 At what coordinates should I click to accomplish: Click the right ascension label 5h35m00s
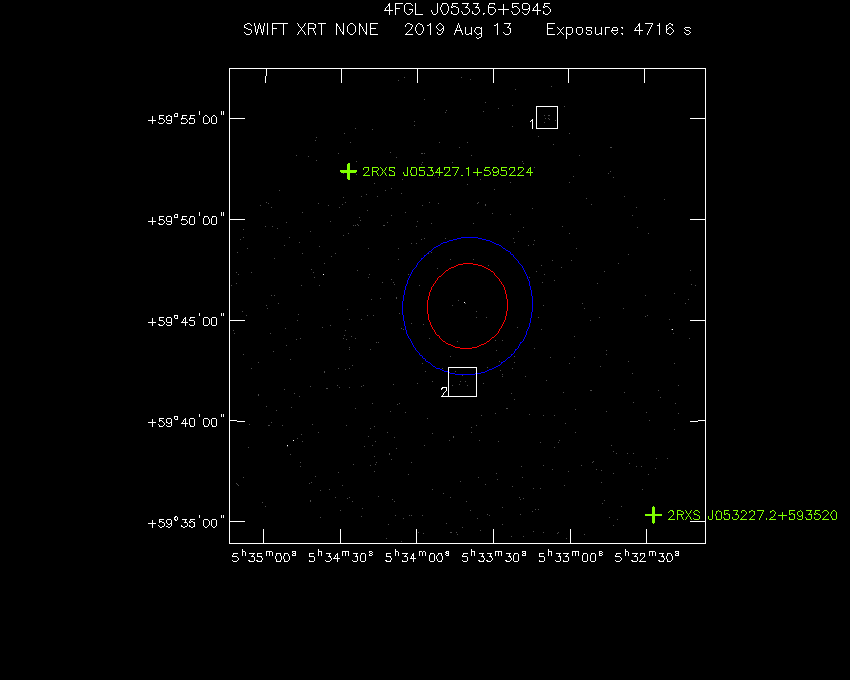pos(264,557)
